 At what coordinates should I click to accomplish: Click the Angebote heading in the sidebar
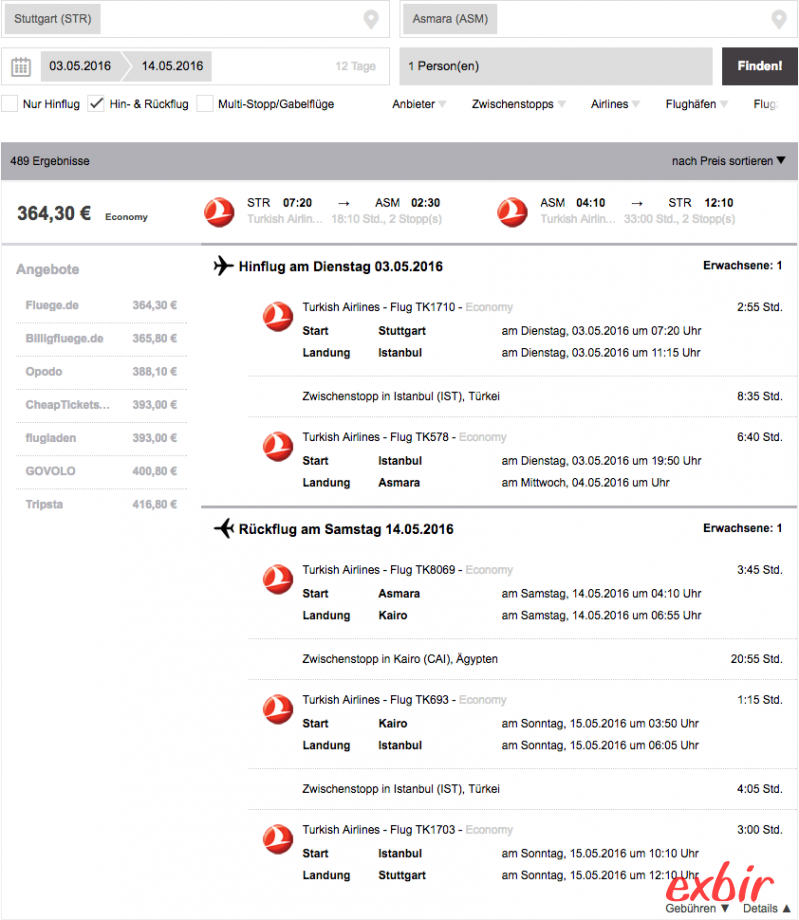coord(48,269)
